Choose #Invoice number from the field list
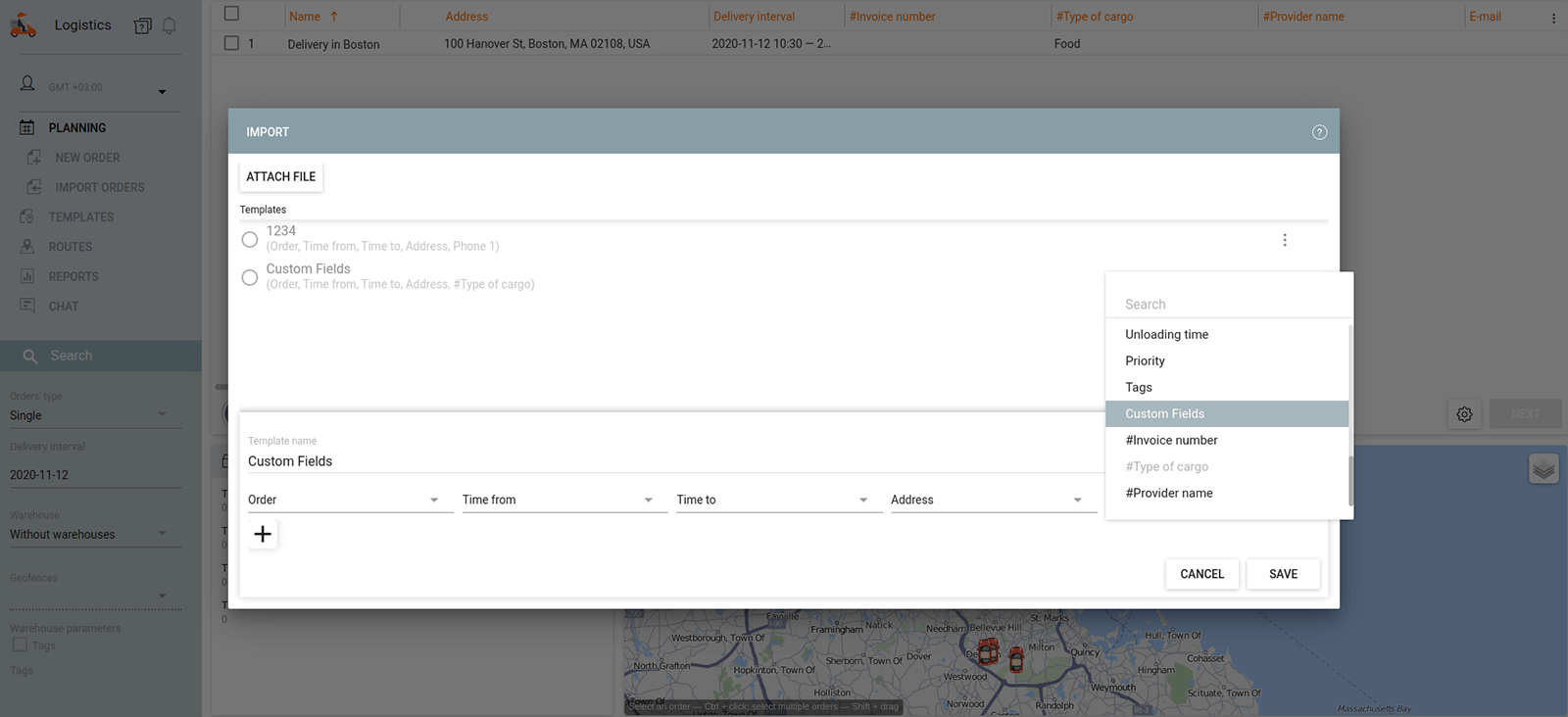 point(1171,441)
